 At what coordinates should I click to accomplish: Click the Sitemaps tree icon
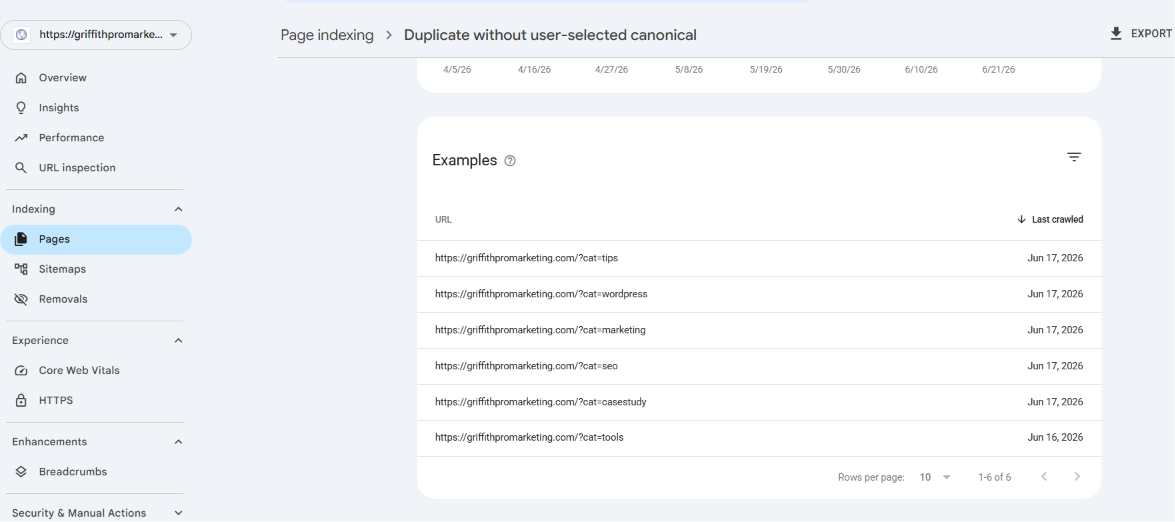point(21,269)
